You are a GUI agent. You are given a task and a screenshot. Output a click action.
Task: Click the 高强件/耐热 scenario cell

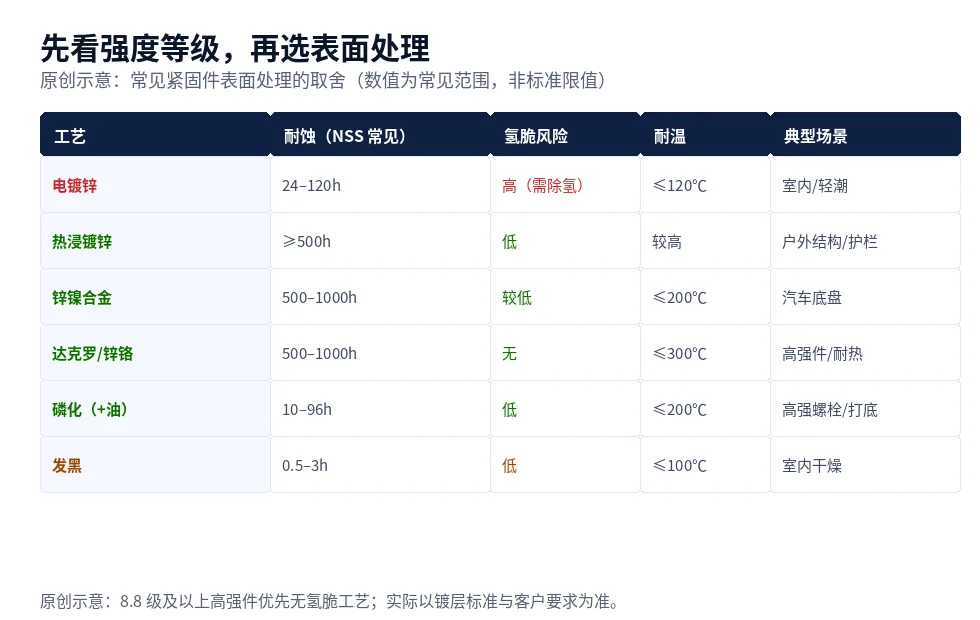coord(866,353)
